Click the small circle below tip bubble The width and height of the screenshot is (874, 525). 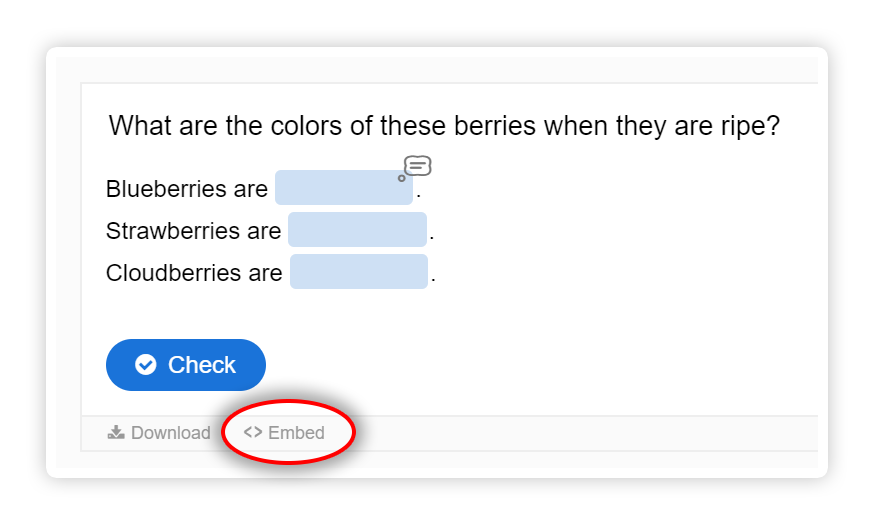[x=401, y=178]
